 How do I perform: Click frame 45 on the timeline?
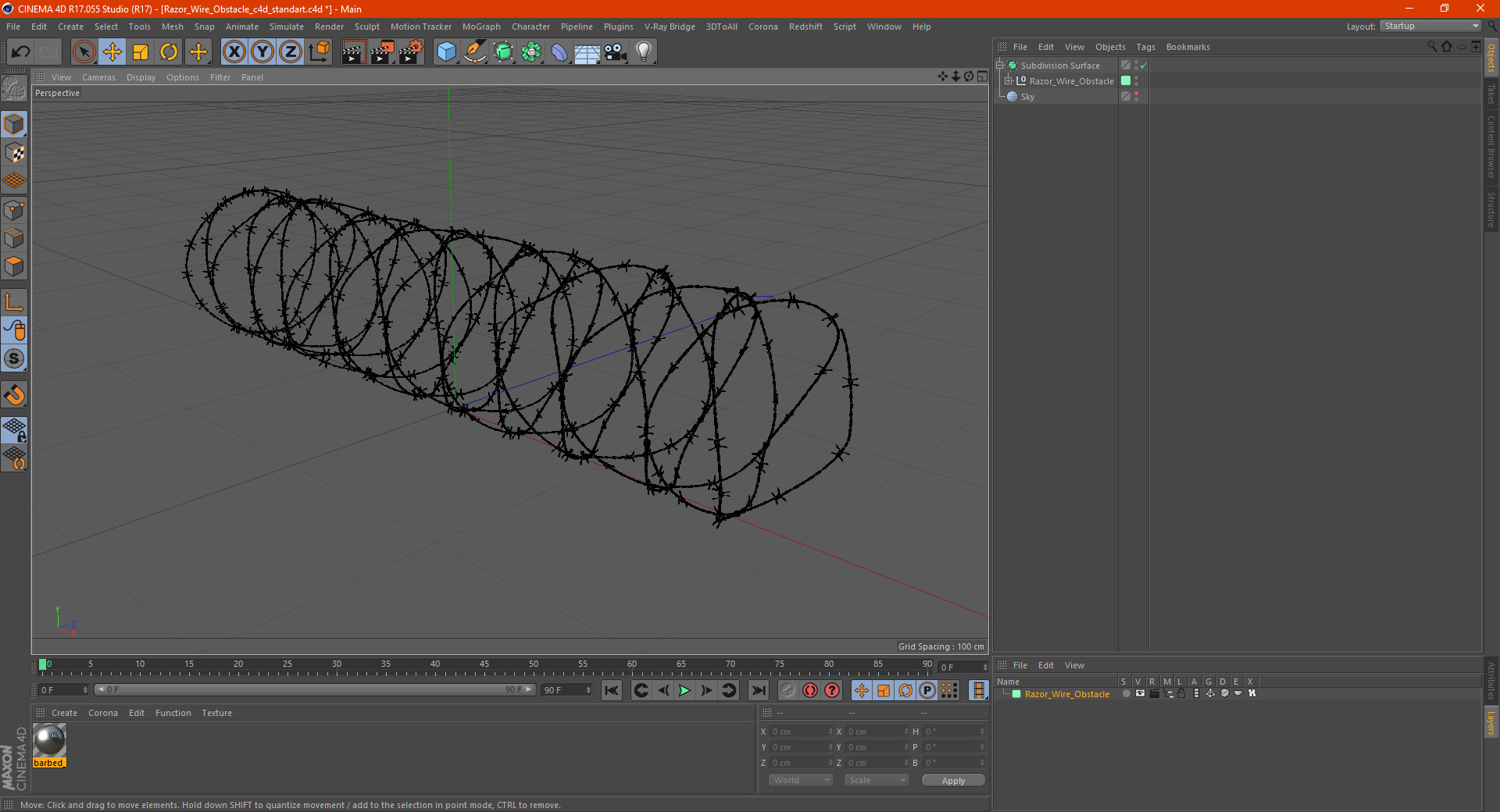pyautogui.click(x=484, y=664)
